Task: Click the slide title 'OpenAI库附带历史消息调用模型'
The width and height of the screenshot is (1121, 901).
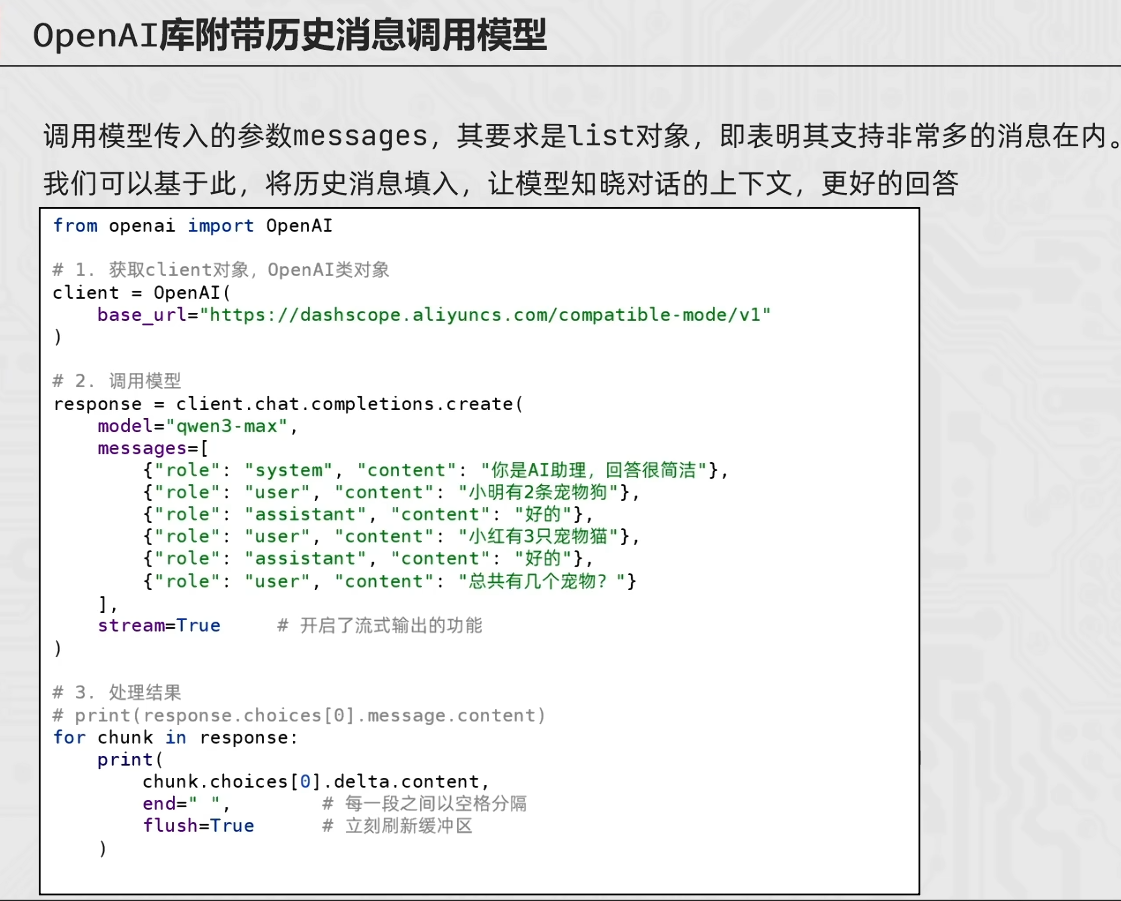Action: tap(290, 35)
